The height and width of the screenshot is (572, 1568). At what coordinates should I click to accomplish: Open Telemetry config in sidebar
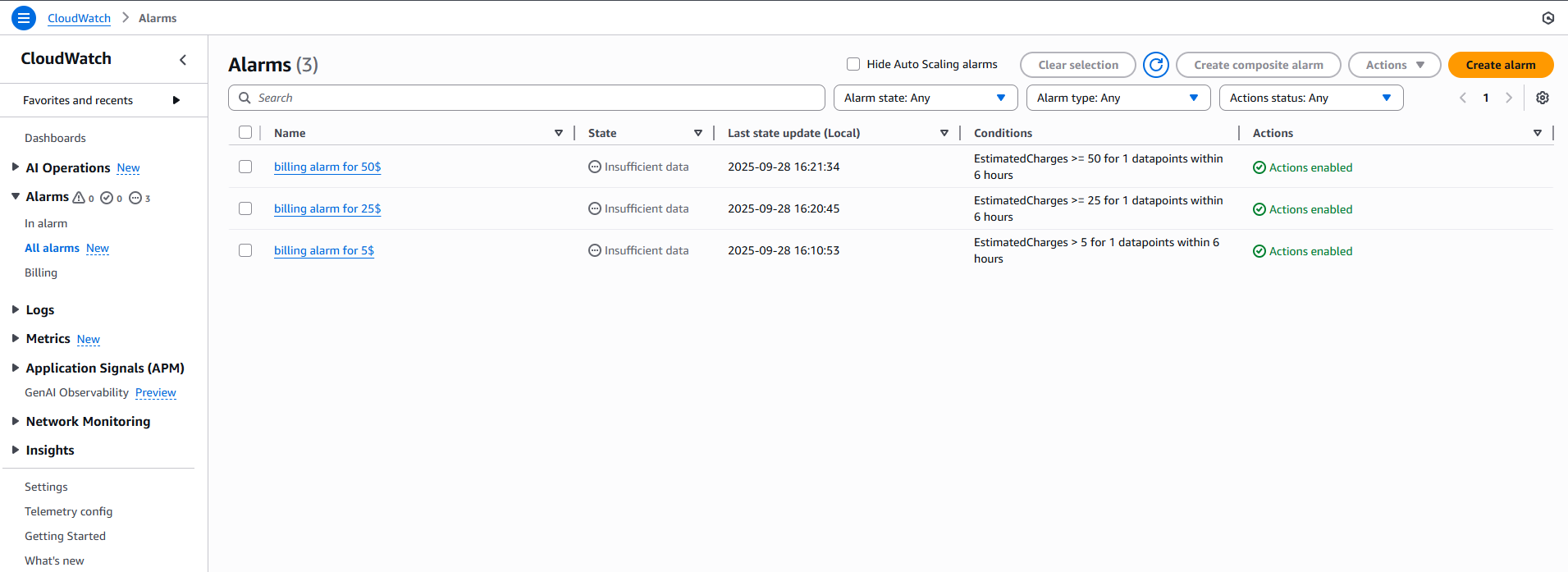pyautogui.click(x=68, y=511)
